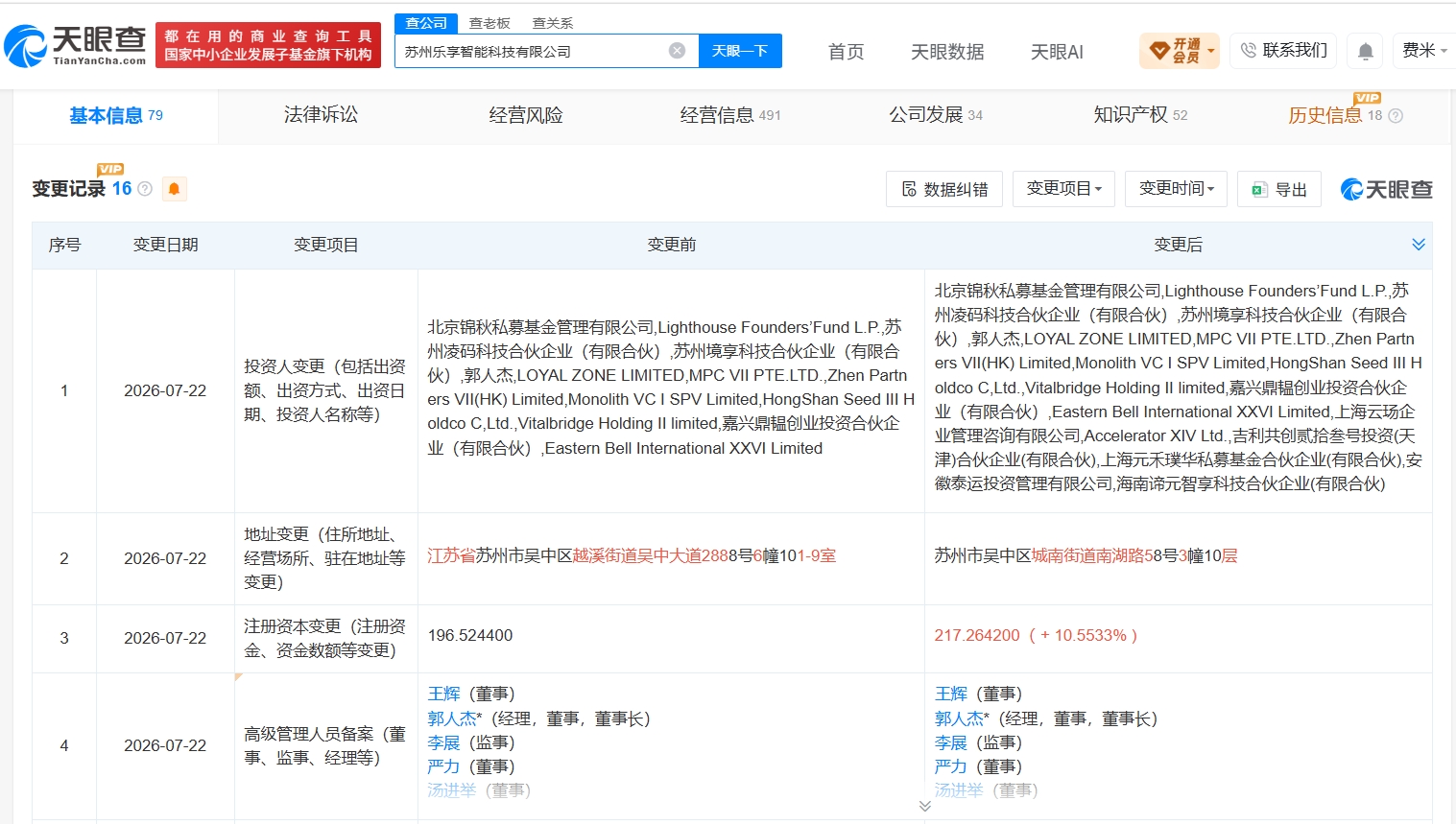The height and width of the screenshot is (824, 1456).
Task: Clear the search box with the X icon
Action: click(678, 51)
